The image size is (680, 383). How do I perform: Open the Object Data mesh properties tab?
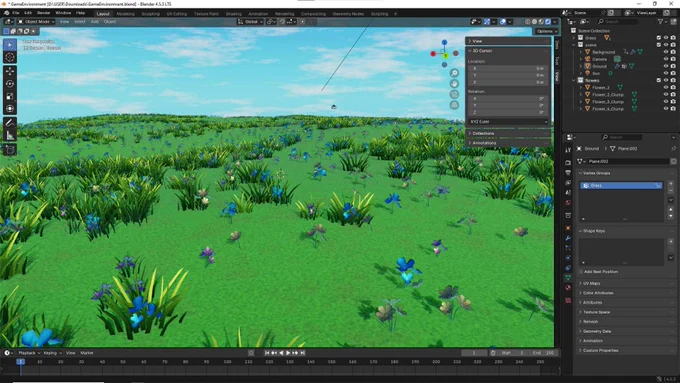coord(568,278)
